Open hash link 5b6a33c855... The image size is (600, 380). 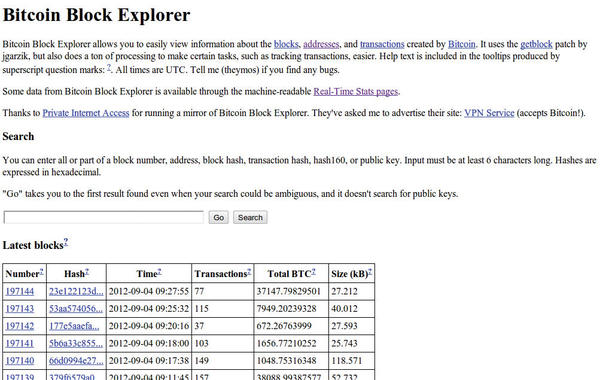pos(76,343)
